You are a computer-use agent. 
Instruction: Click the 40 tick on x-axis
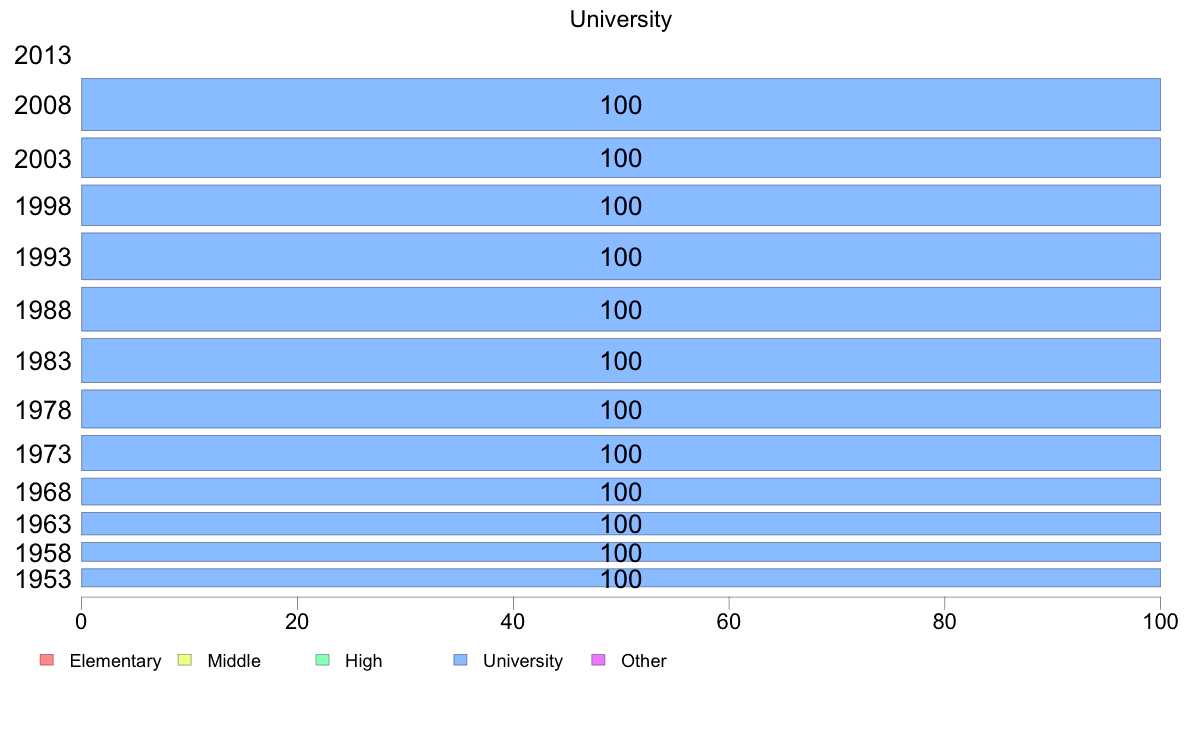(x=513, y=622)
